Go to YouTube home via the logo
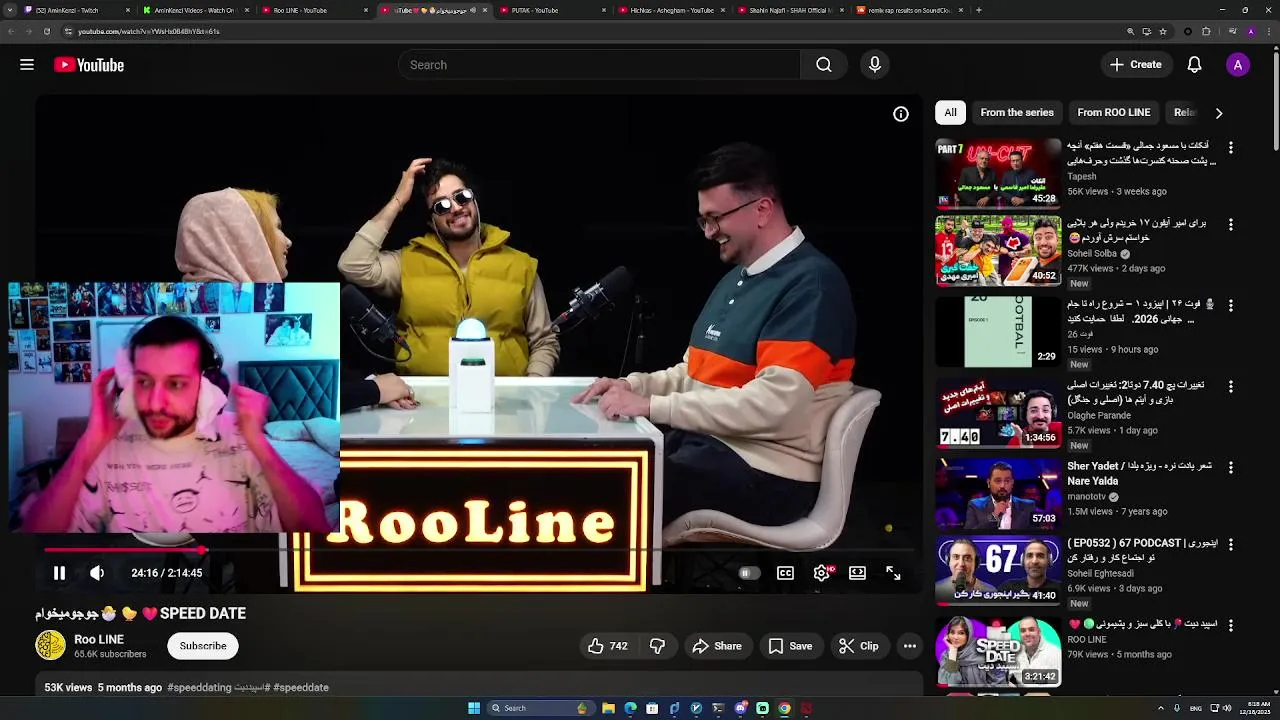1280x720 pixels. tap(89, 65)
